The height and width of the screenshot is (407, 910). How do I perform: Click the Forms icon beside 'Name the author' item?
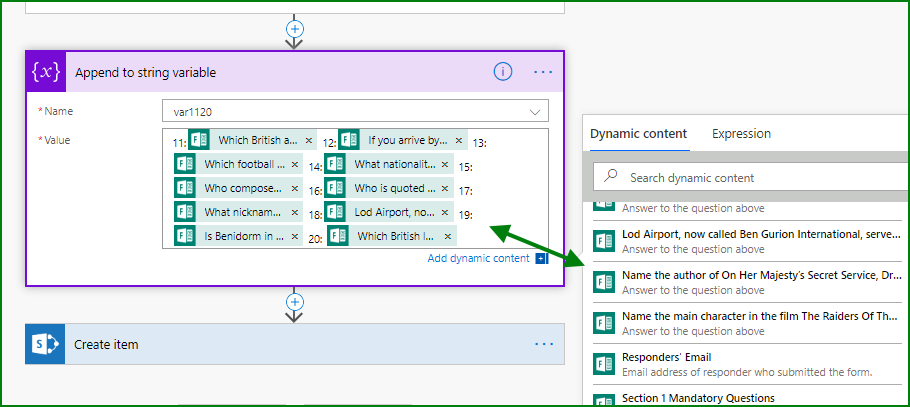pos(604,282)
